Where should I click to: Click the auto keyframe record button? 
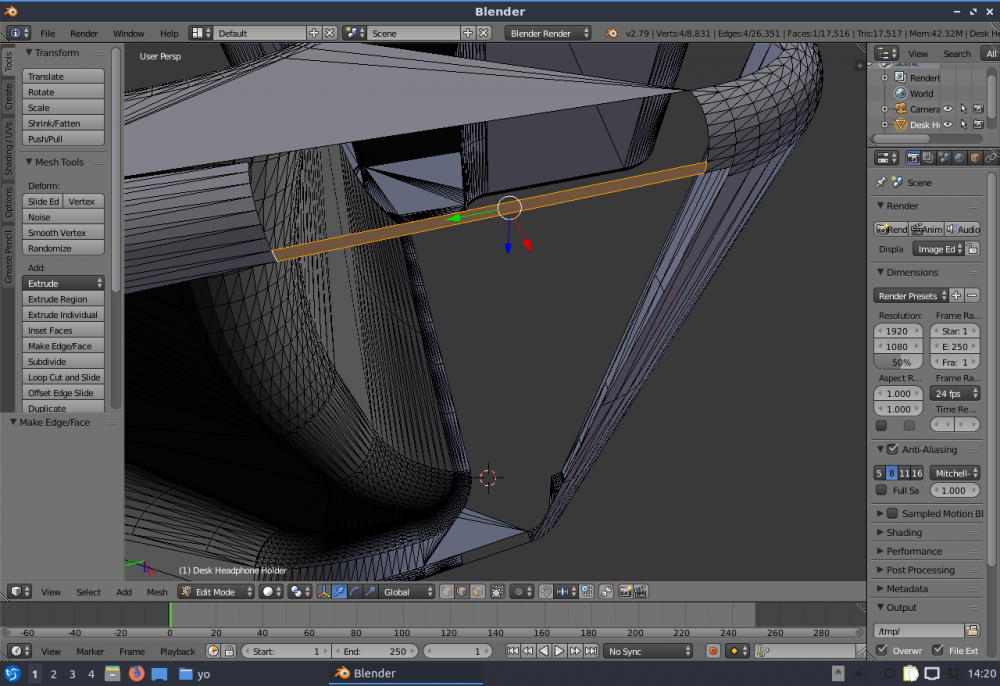point(713,651)
